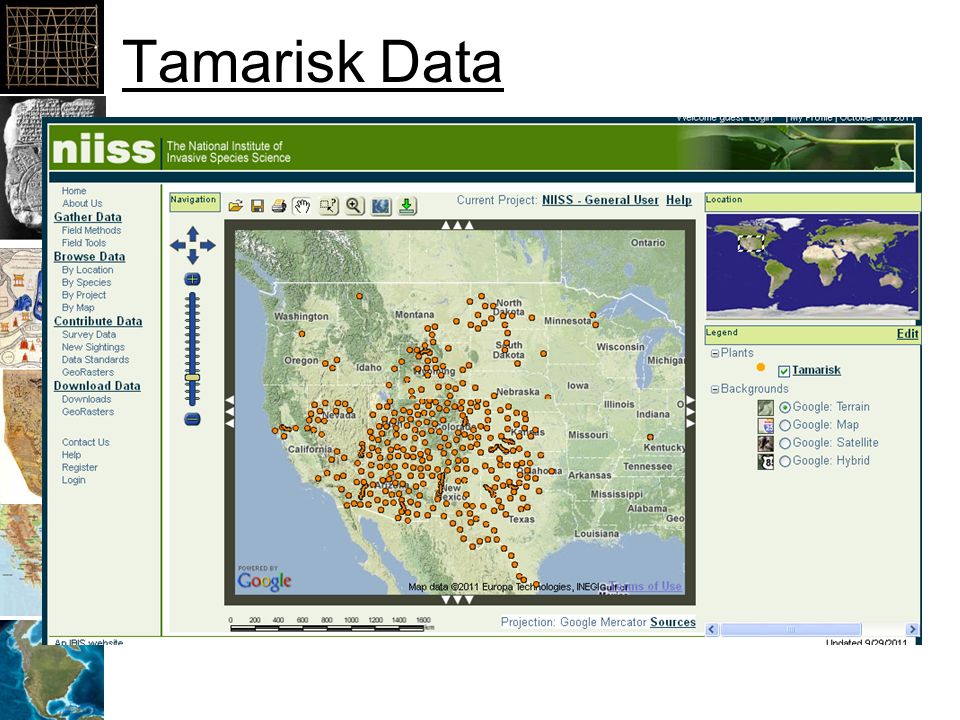Open the Sources link below the map
Viewport: 960px width, 720px height.
pos(673,622)
